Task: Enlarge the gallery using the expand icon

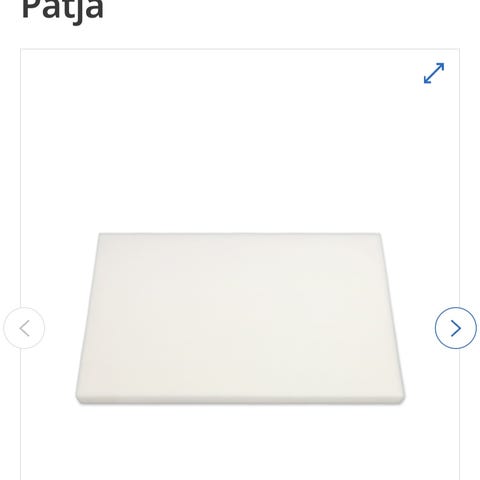Action: click(x=434, y=73)
